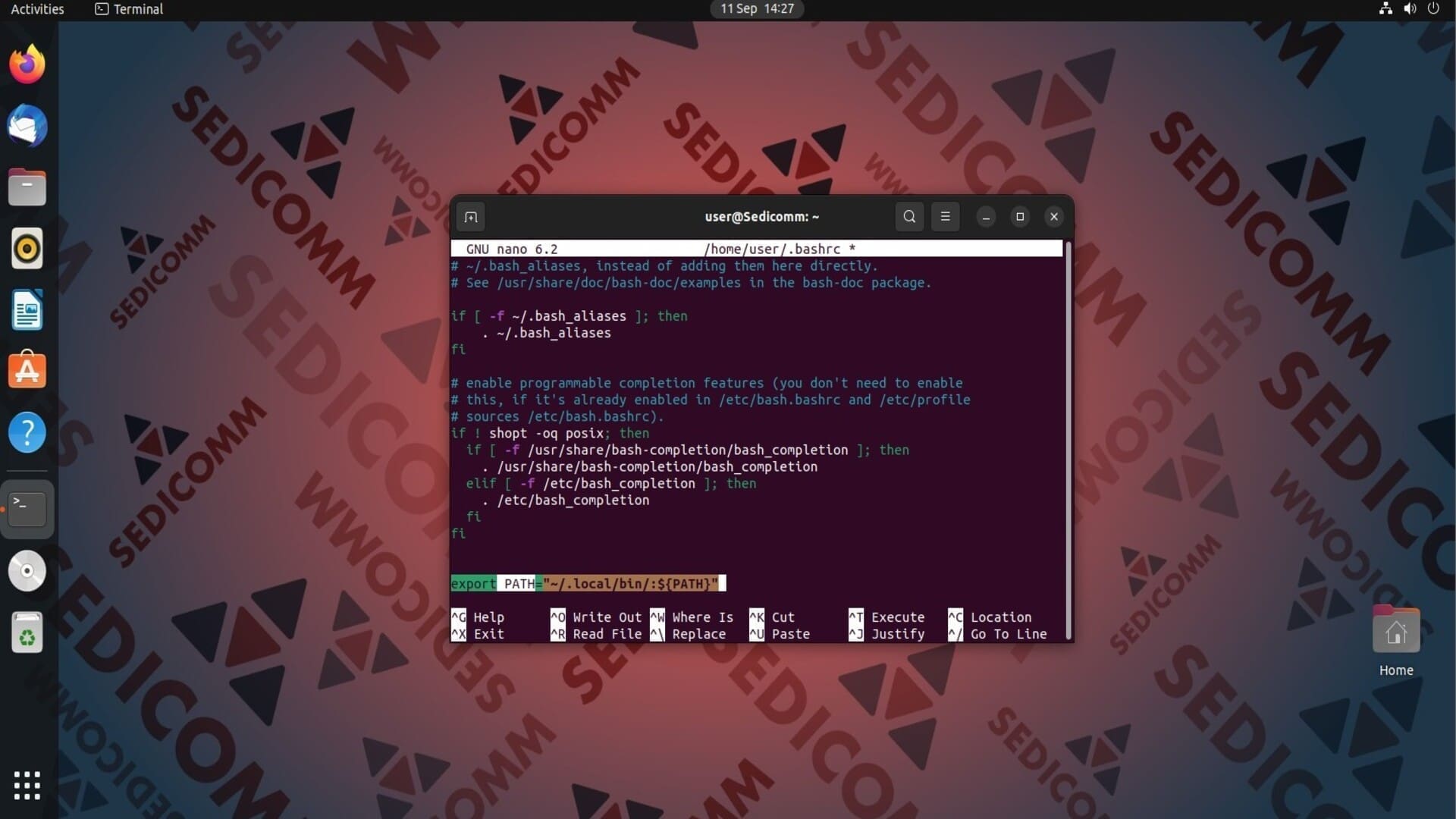Click the ^W Where Is label
The height and width of the screenshot is (819, 1456).
(692, 617)
